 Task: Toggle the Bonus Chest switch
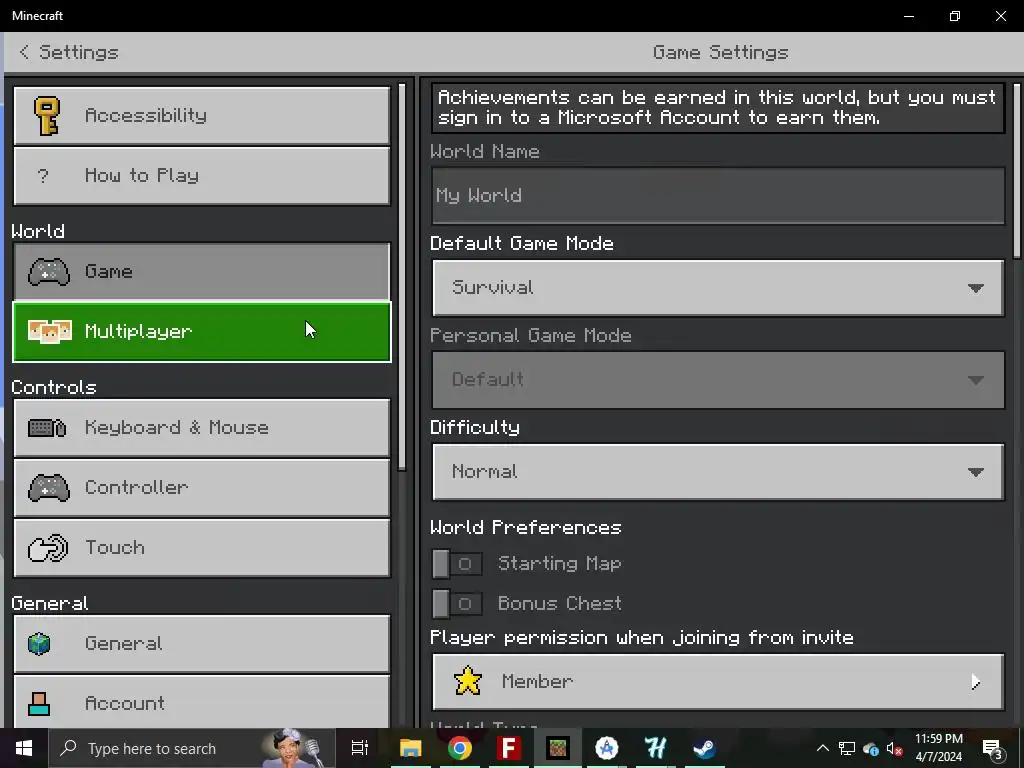[x=457, y=603]
